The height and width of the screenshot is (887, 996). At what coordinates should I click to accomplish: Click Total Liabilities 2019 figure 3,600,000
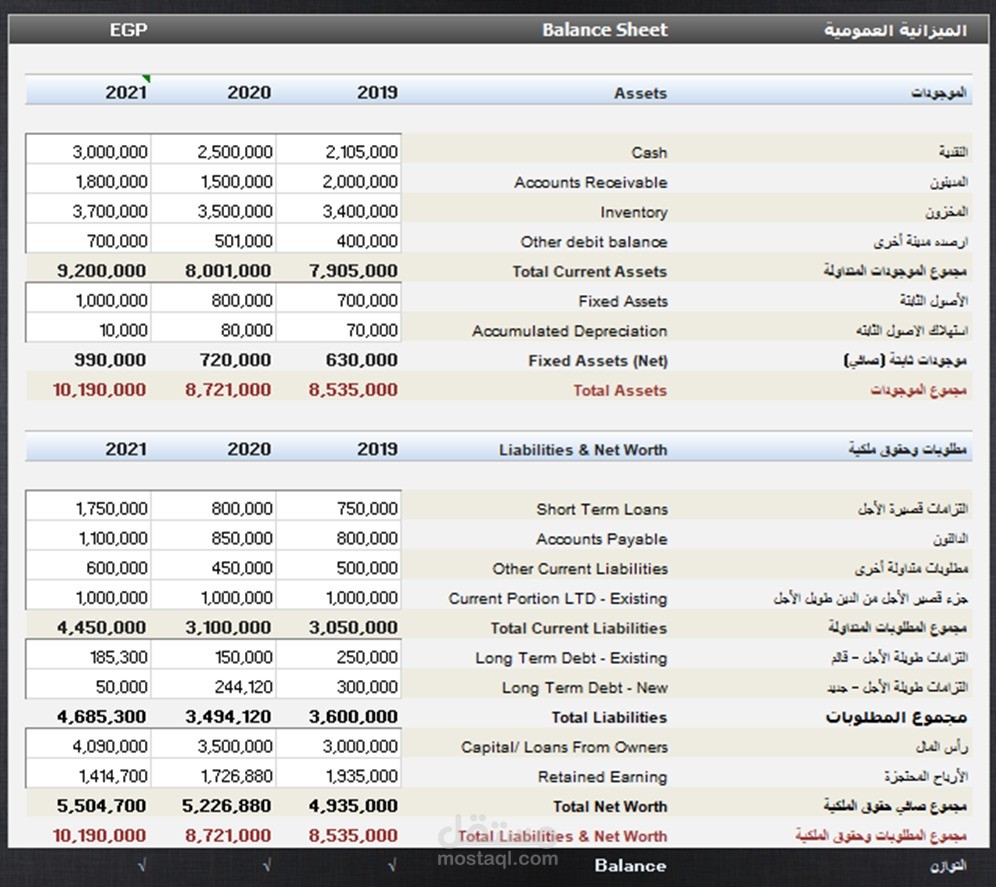pos(353,717)
